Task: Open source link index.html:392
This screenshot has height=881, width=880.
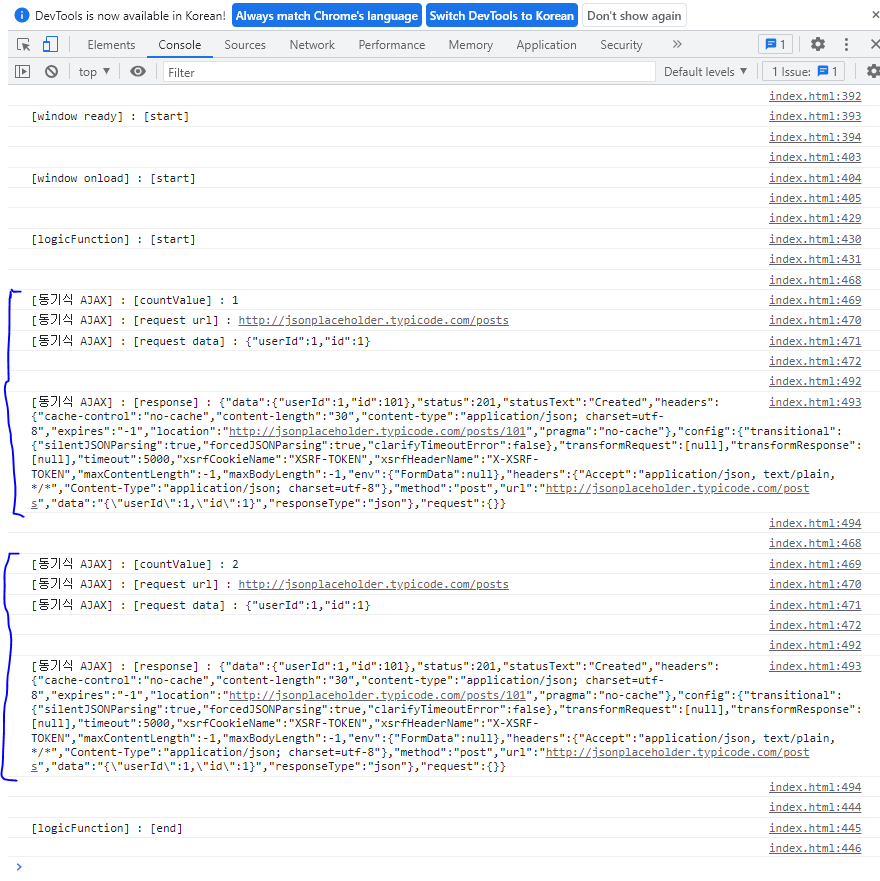Action: 815,96
